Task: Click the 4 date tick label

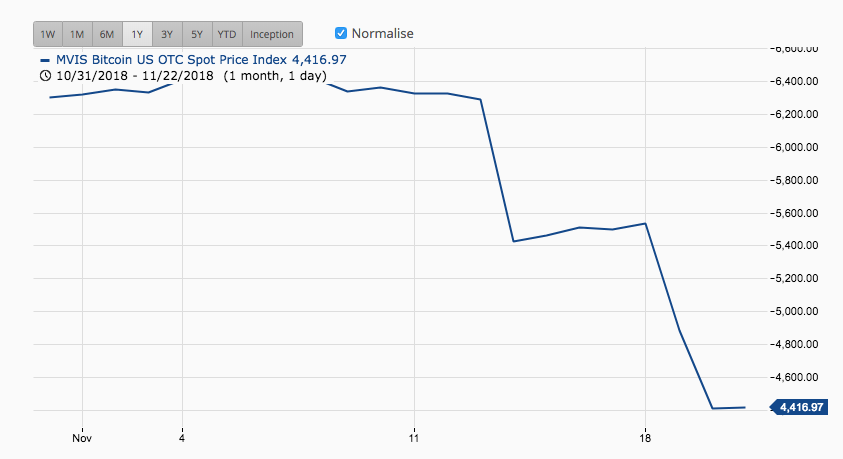Action: (x=182, y=438)
